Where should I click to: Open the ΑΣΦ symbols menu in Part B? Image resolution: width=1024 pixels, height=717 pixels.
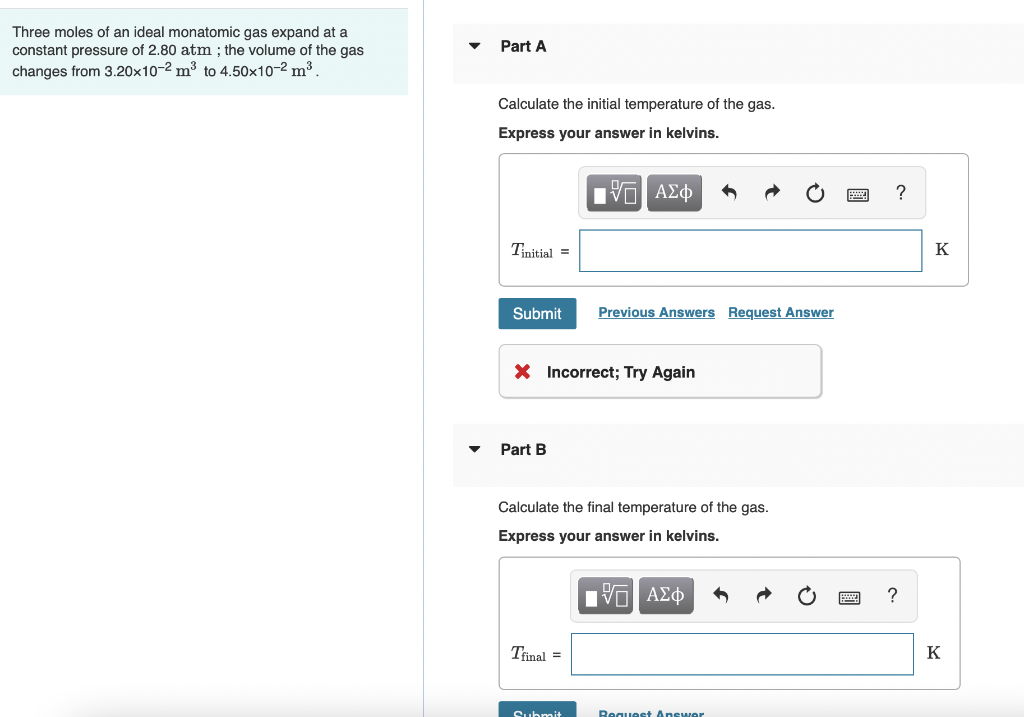click(666, 595)
